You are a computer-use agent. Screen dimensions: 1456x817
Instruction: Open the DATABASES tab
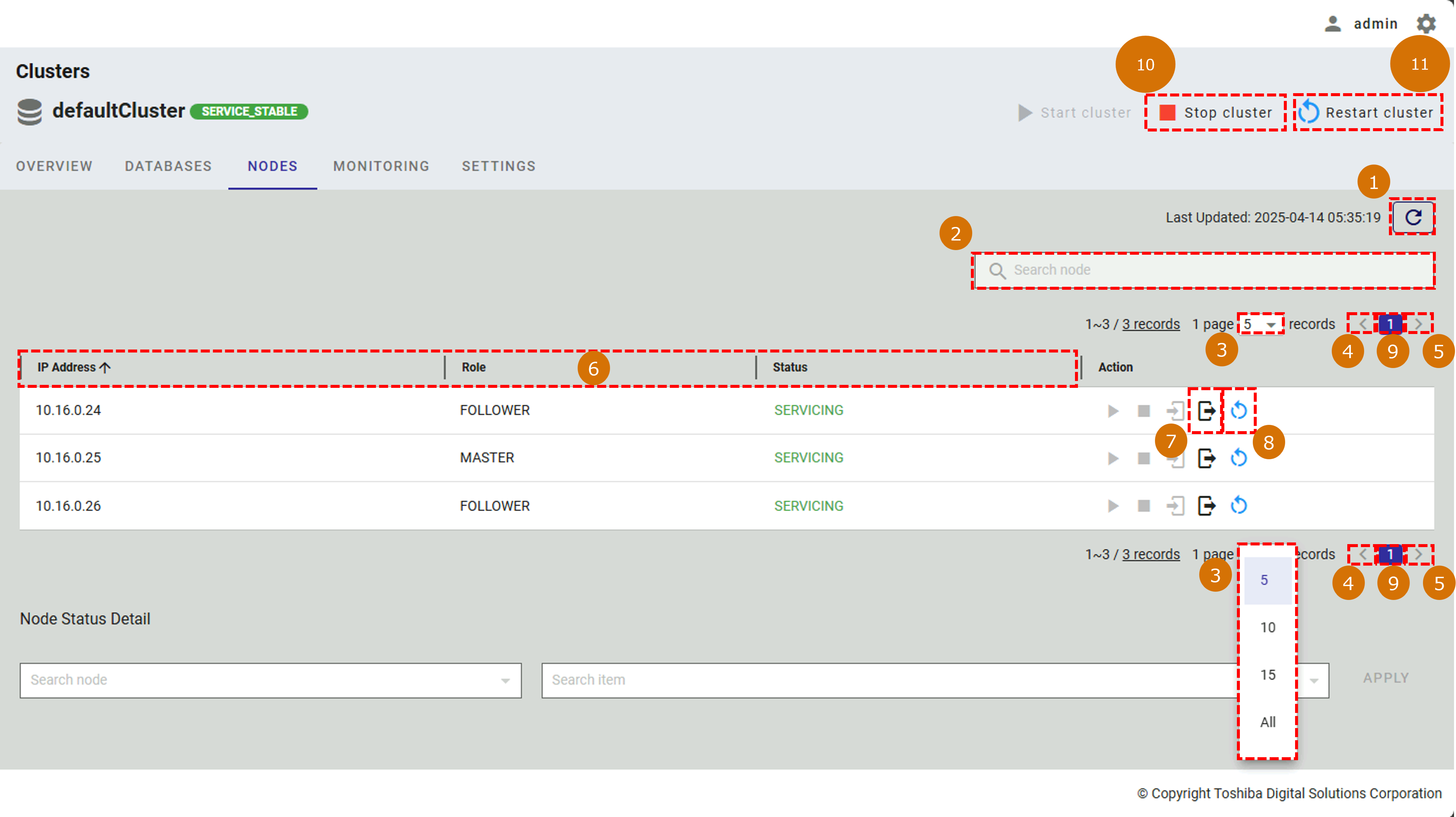pos(168,166)
